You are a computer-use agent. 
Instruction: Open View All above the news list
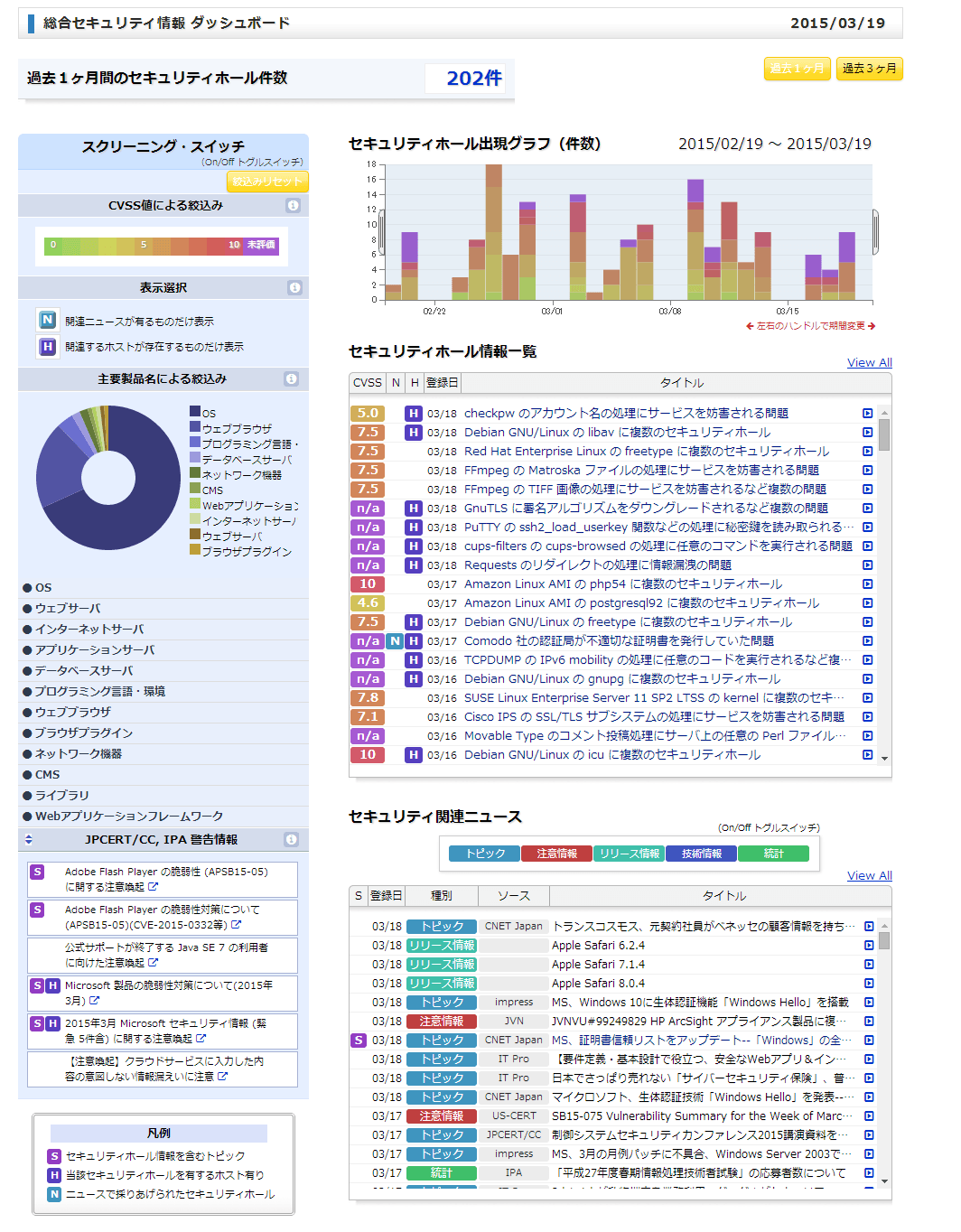(x=870, y=876)
